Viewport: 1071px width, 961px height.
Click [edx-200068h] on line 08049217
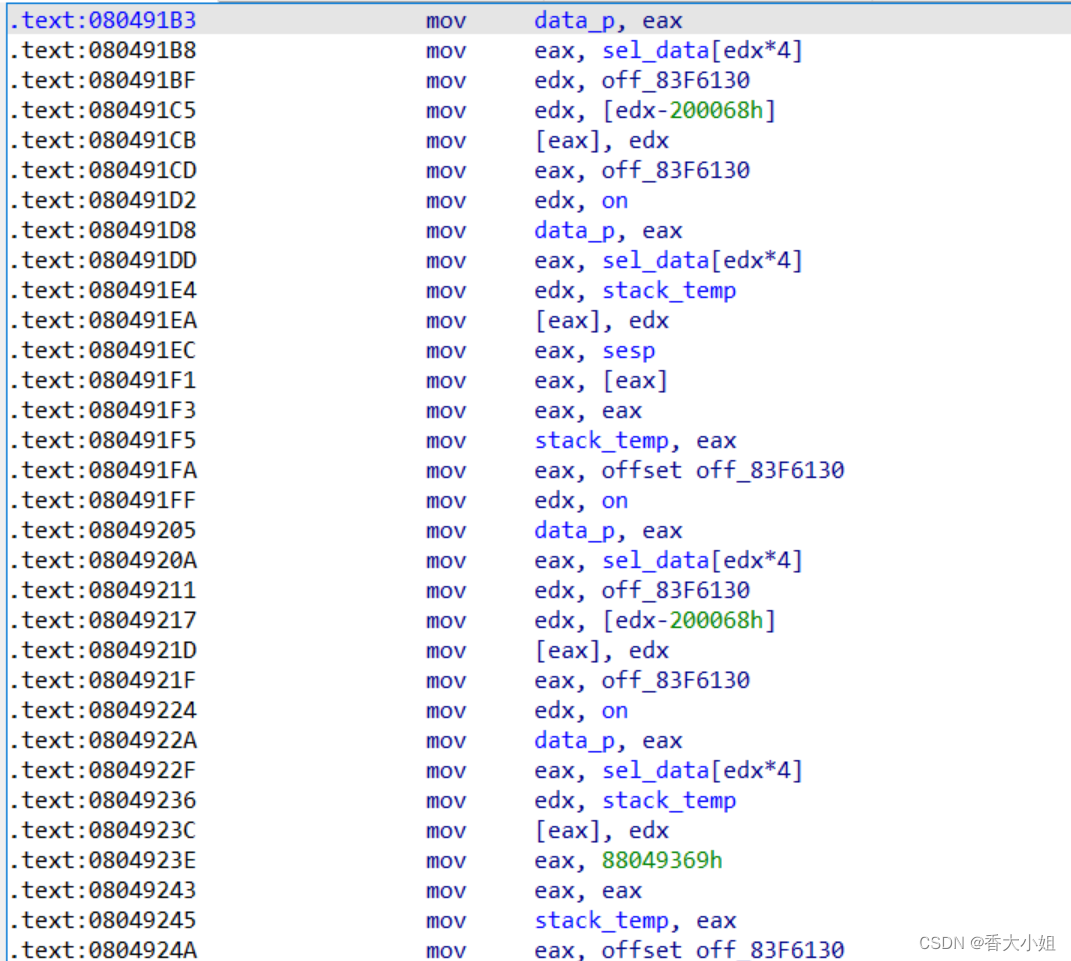pyautogui.click(x=689, y=621)
